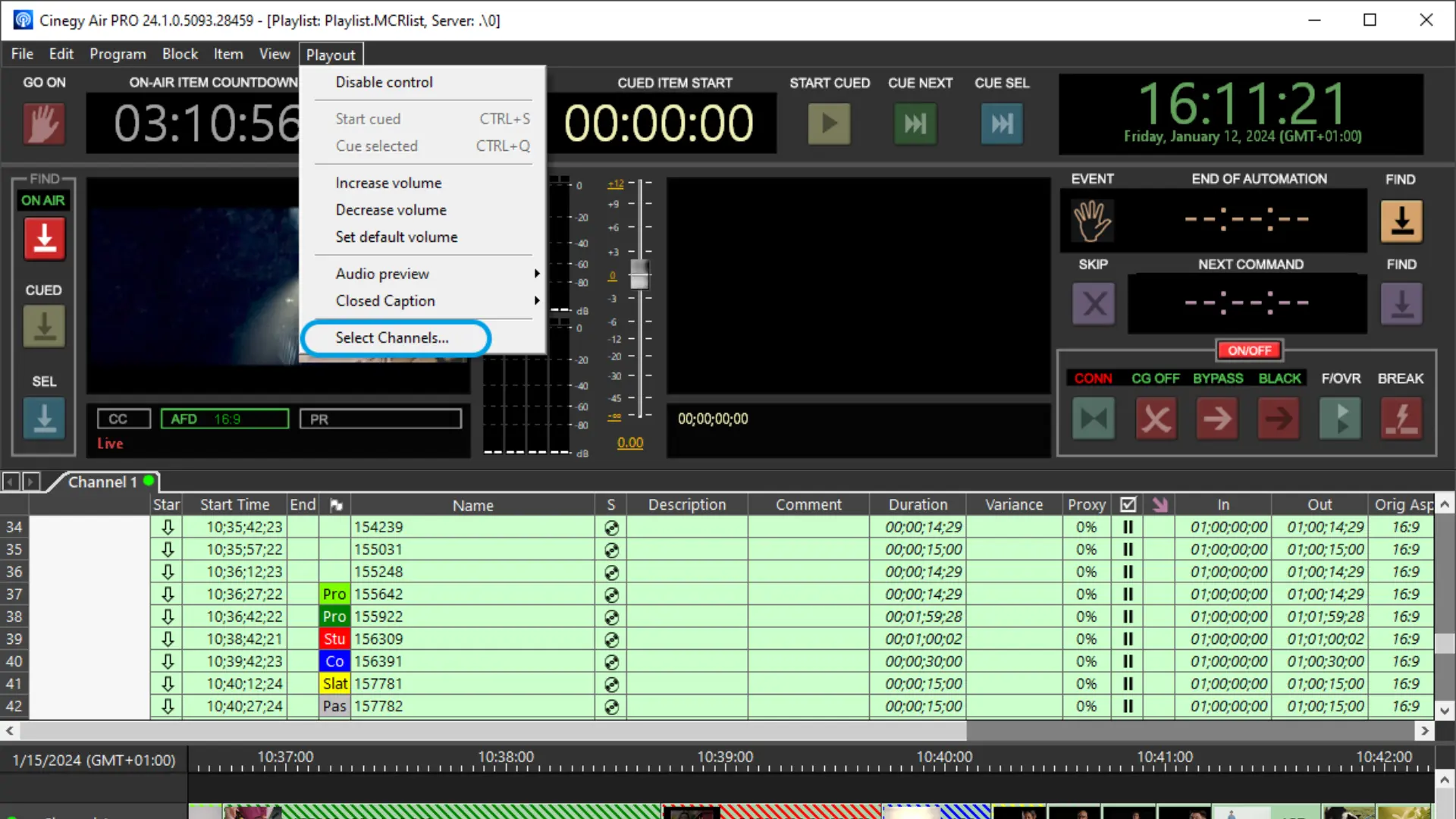
Task: Toggle the red ON/OFF switch
Action: point(1249,350)
